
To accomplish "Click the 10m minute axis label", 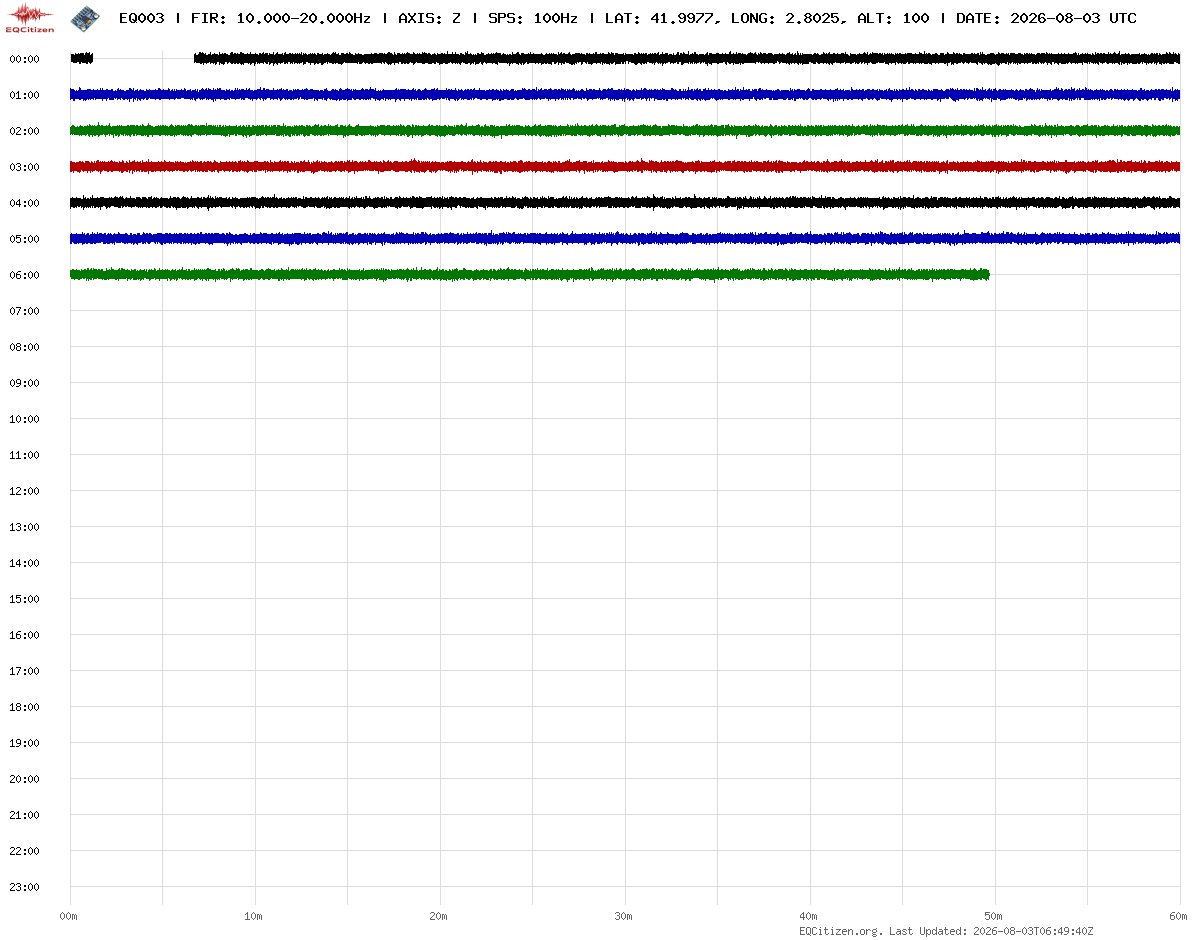I will pos(254,916).
